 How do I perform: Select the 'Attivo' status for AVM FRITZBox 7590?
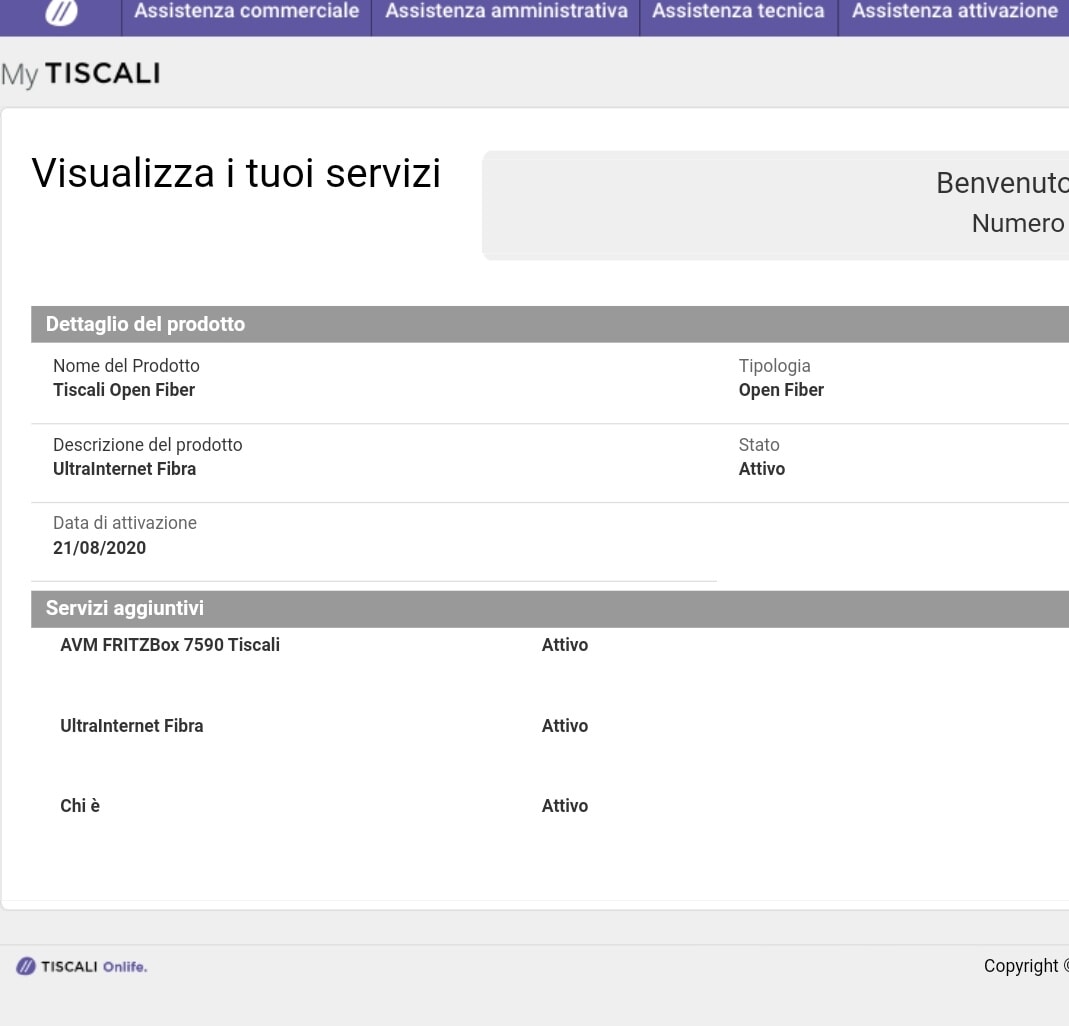tap(564, 645)
